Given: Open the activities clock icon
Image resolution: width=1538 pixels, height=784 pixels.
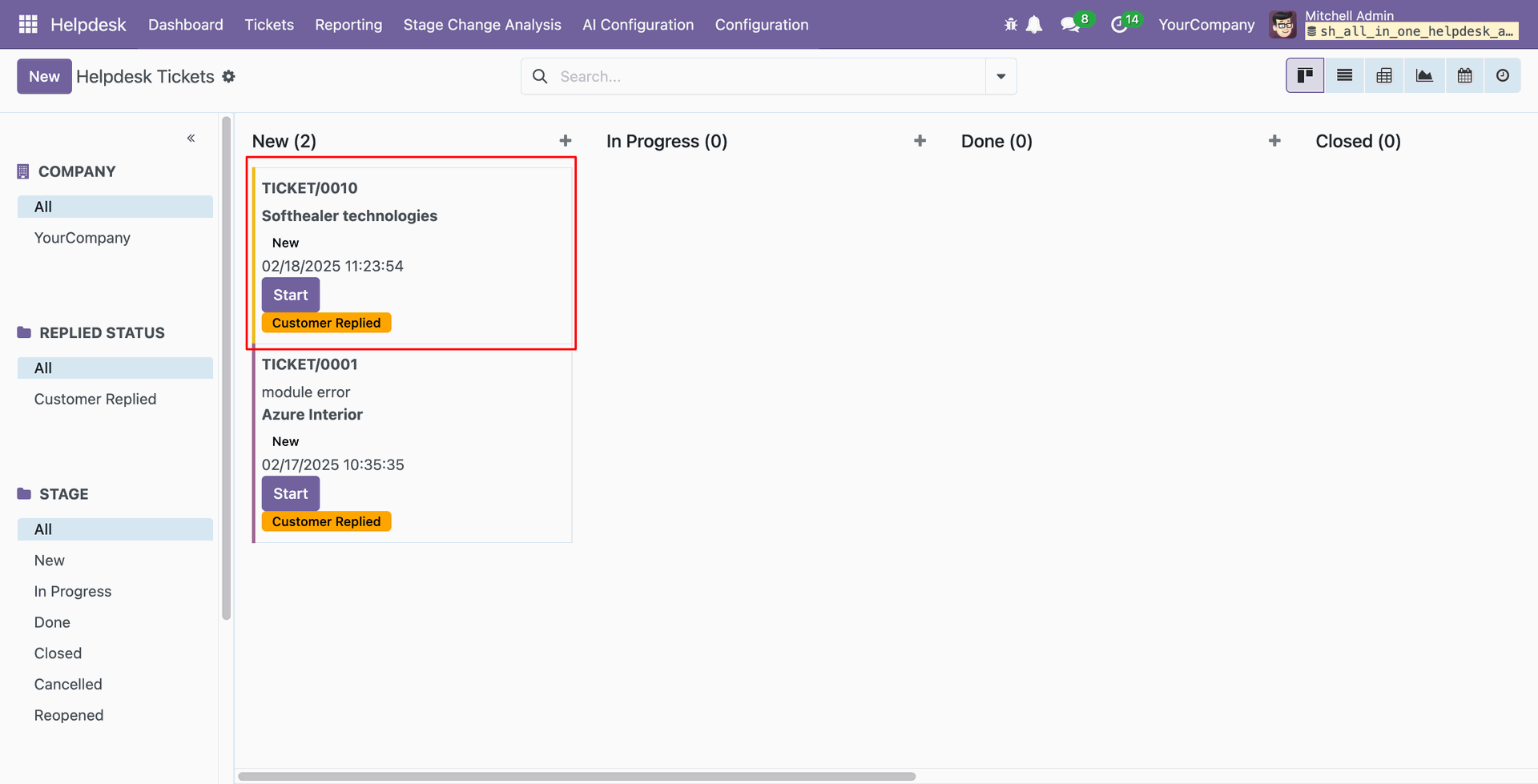Looking at the screenshot, I should [1119, 25].
